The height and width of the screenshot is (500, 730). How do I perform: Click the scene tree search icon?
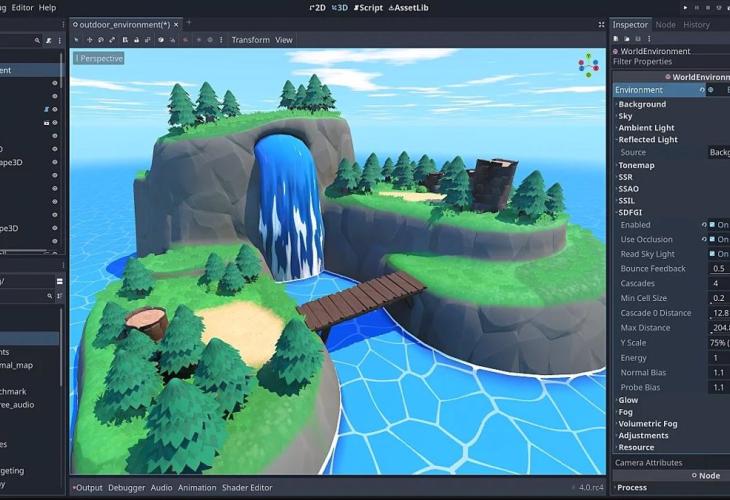coord(38,41)
